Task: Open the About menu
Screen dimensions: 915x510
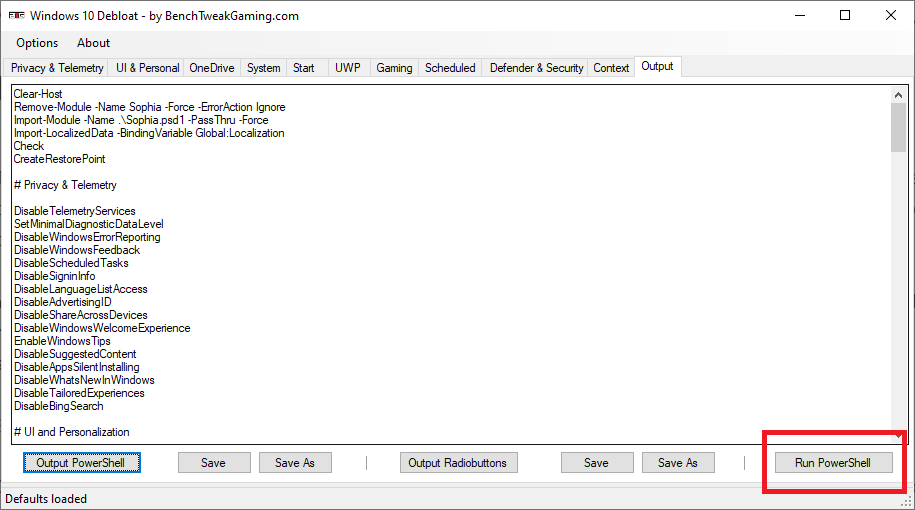Action: tap(93, 43)
